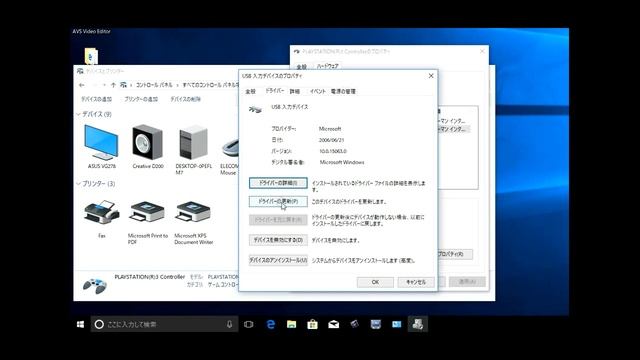Viewport: 640px width, 360px height.
Task: Open Task View on taskbar
Action: [x=249, y=324]
